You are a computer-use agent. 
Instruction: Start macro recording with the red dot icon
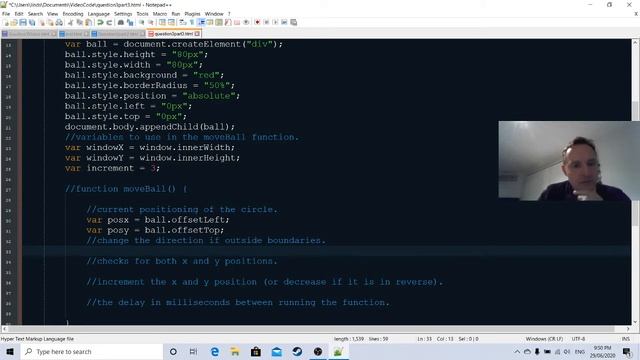(257, 22)
